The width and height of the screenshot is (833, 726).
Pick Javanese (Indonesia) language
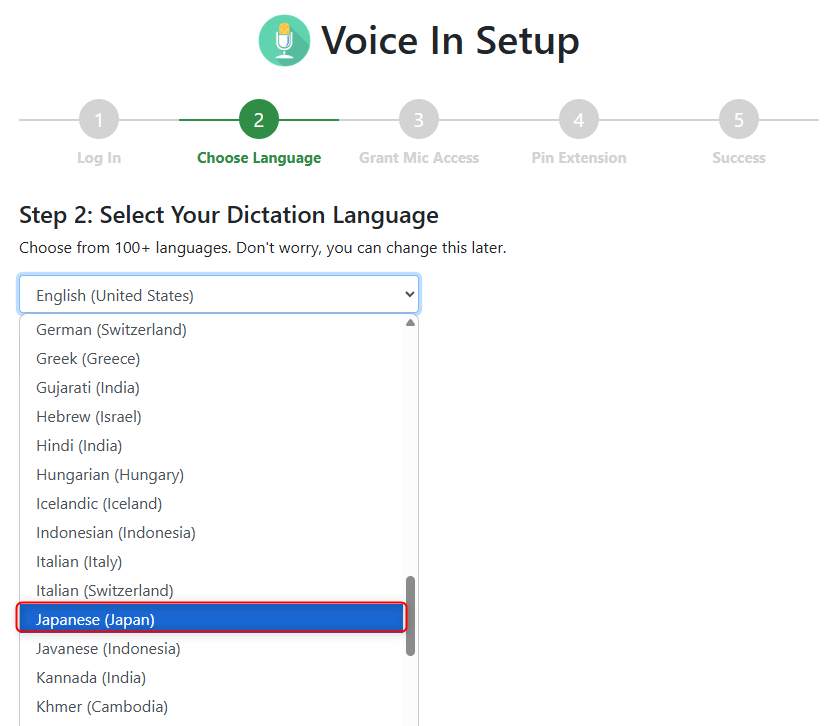click(212, 649)
